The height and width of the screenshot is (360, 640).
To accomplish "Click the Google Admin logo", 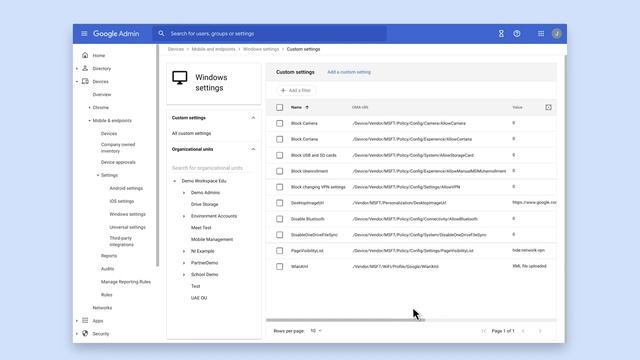I will tap(116, 33).
